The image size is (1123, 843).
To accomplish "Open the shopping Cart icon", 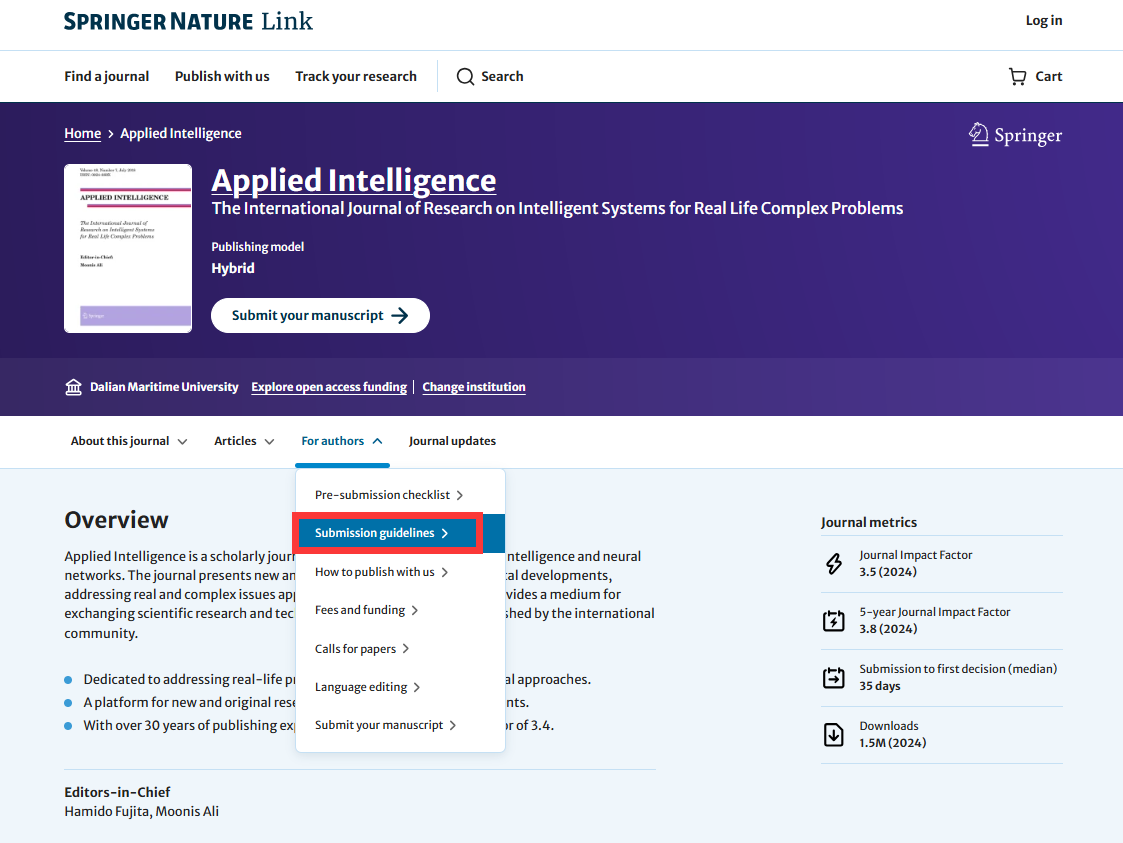I will point(1018,76).
